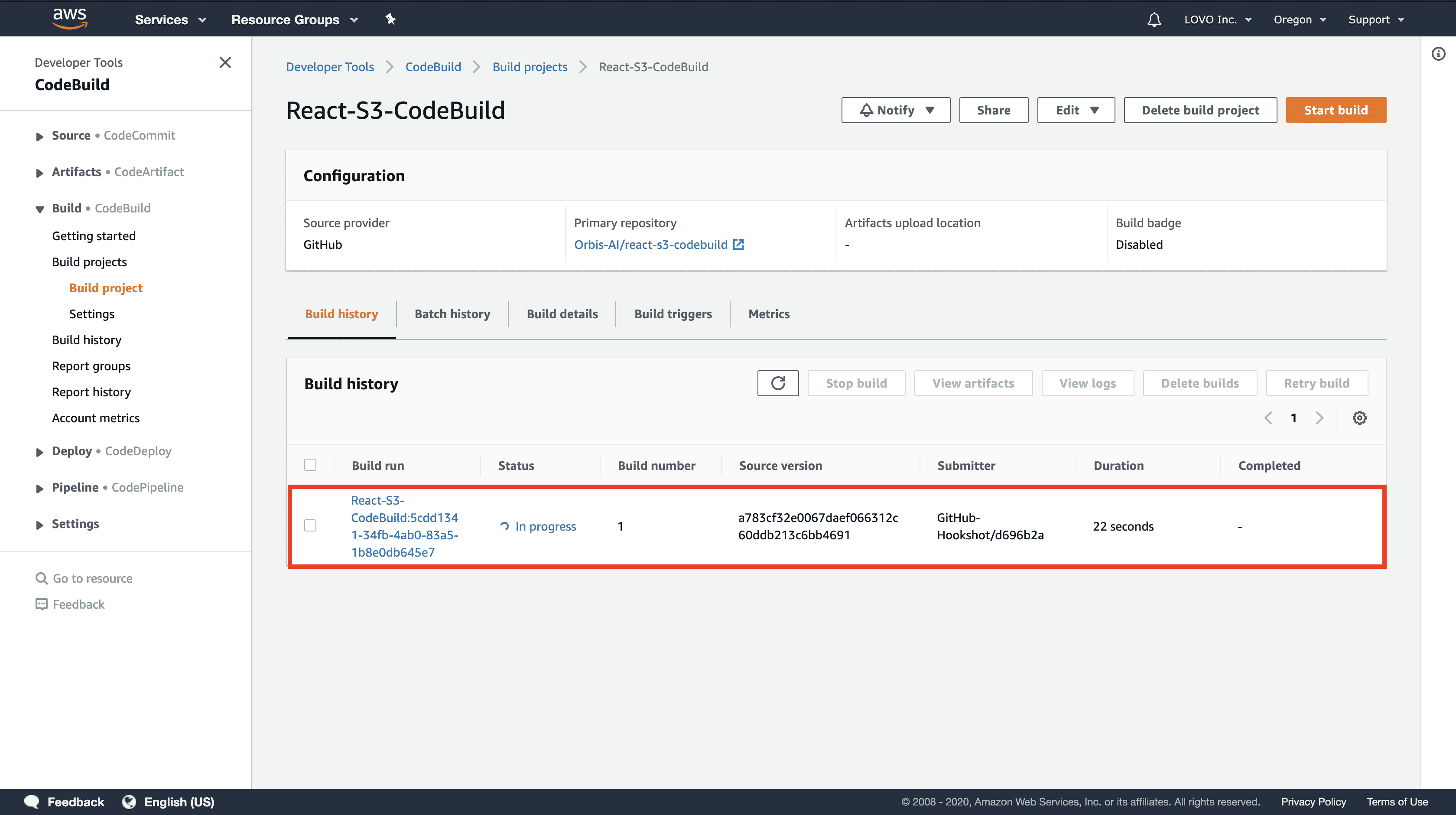Select Build project sidebar item
The height and width of the screenshot is (815, 1456).
106,287
